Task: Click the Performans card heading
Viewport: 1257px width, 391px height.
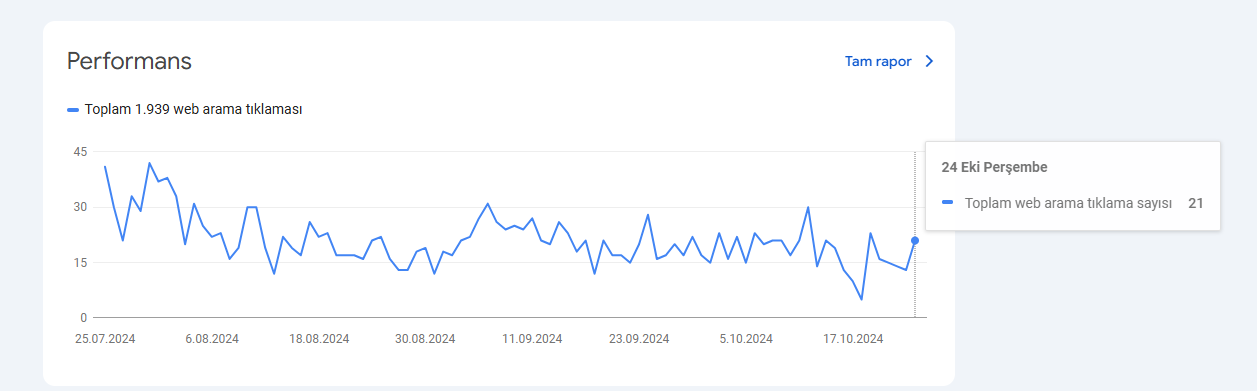Action: (x=129, y=61)
